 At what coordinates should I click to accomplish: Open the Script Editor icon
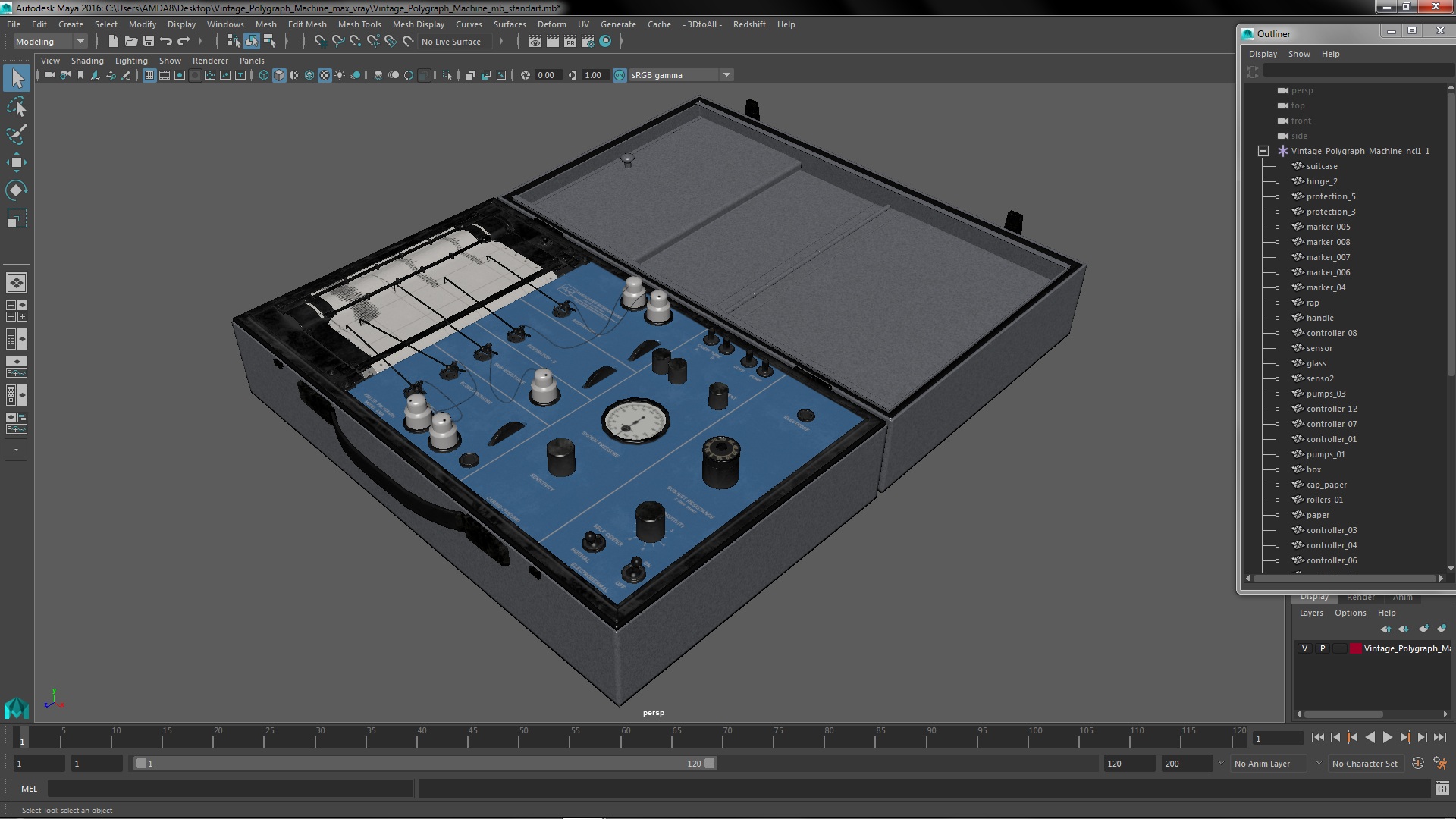point(1442,789)
